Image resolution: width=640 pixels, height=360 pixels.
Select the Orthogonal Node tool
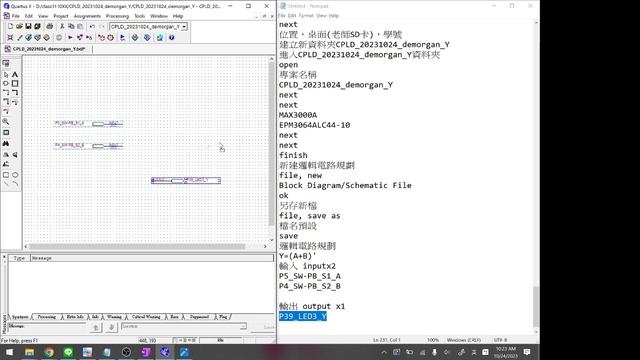click(x=6, y=93)
